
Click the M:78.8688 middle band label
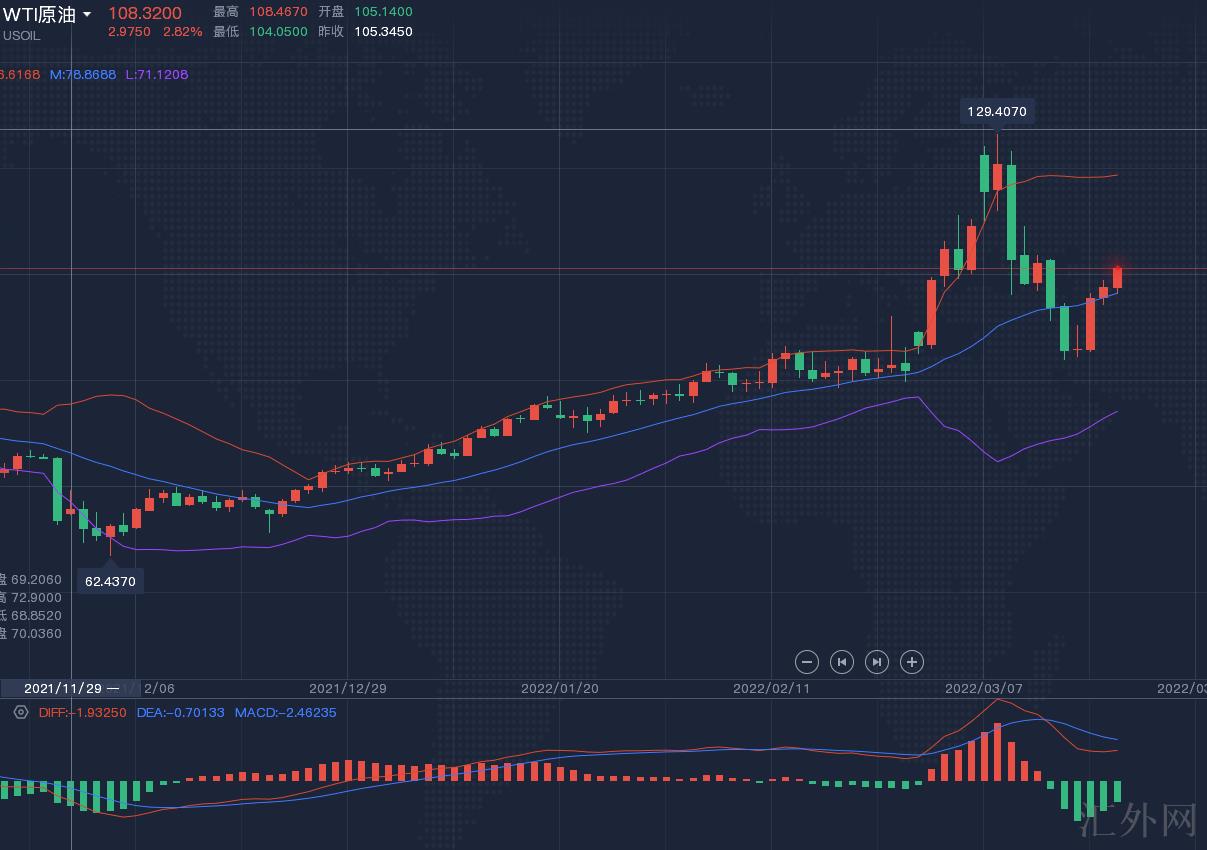tap(82, 74)
